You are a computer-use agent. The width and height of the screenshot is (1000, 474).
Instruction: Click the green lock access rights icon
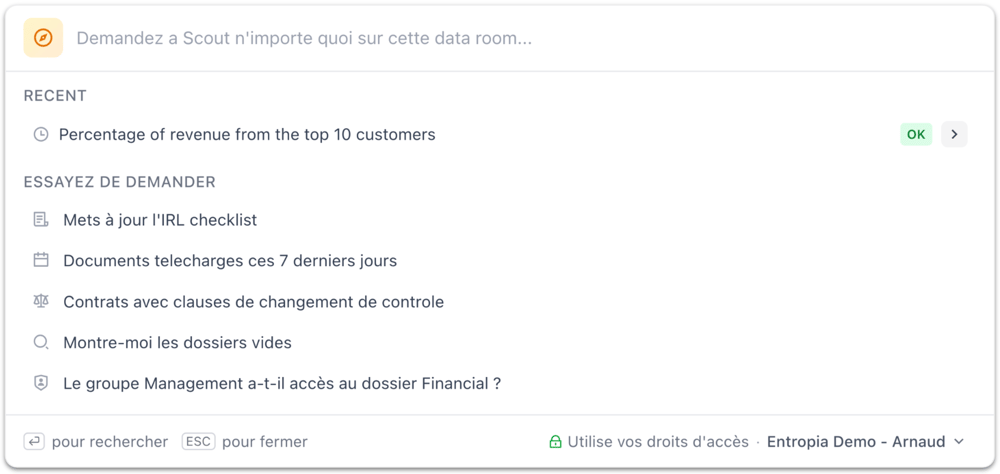pyautogui.click(x=555, y=442)
